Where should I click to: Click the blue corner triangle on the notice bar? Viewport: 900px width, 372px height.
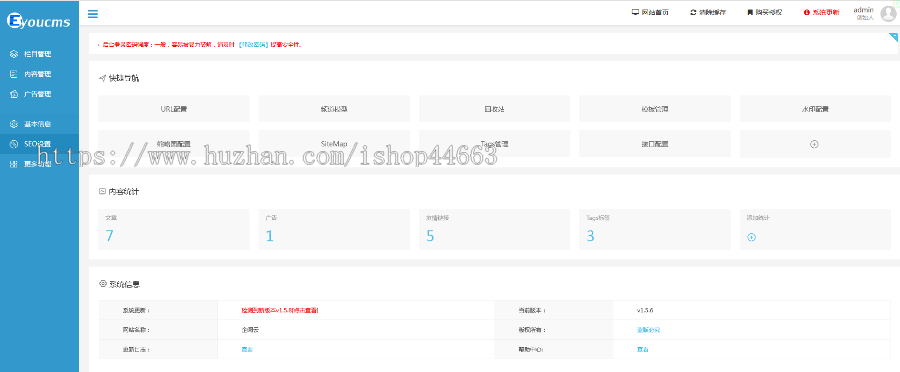(894, 37)
